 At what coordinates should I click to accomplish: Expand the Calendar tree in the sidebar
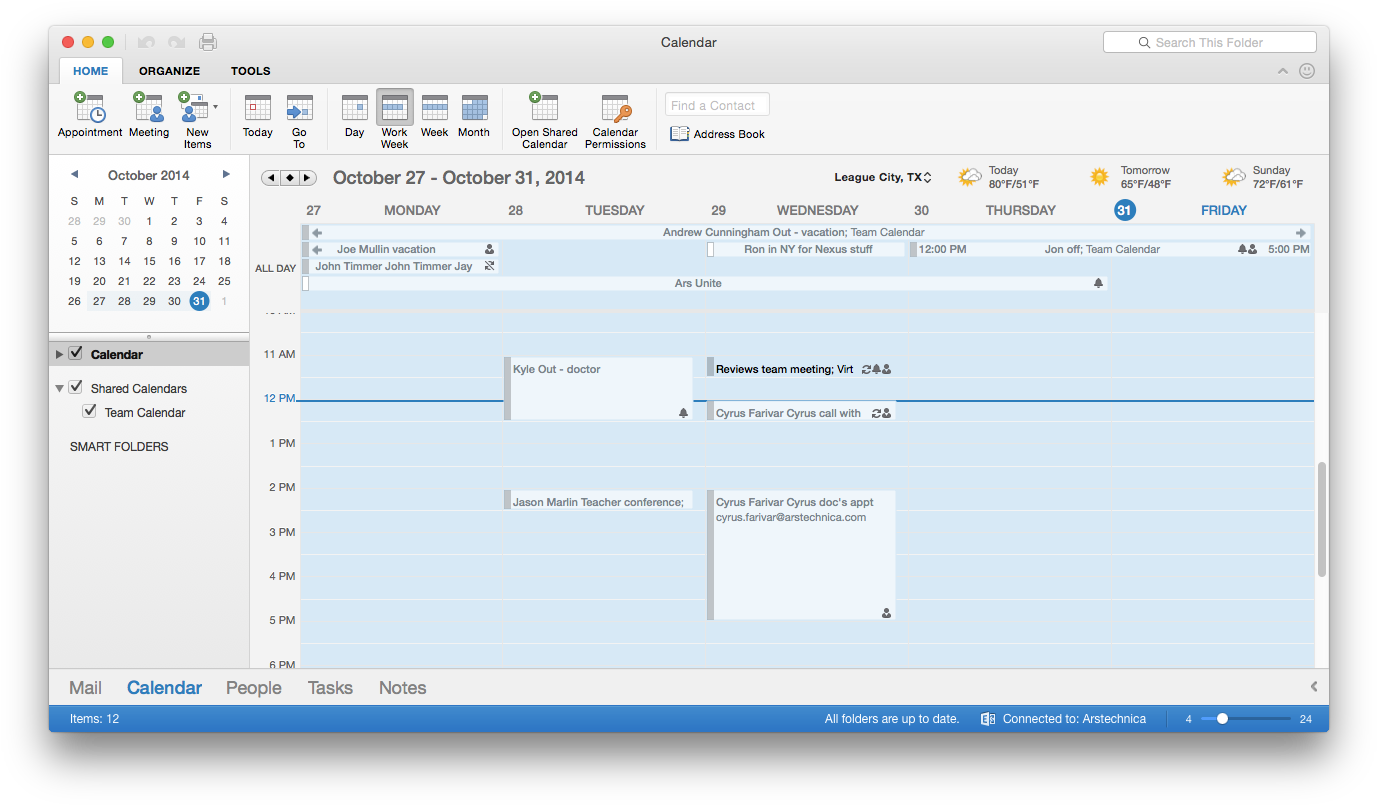tap(59, 354)
